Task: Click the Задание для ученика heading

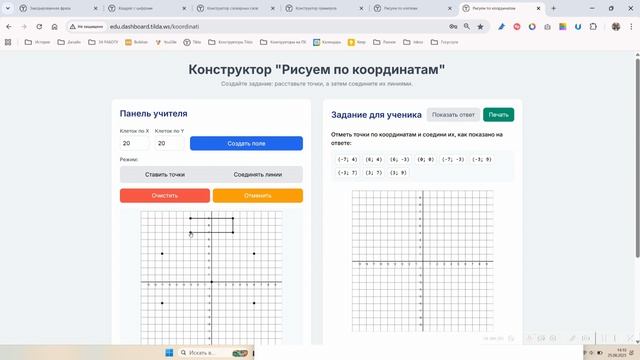Action: (376, 115)
